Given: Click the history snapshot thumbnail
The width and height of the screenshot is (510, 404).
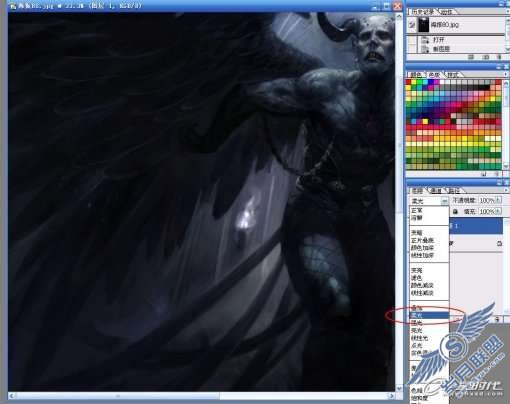Looking at the screenshot, I should [x=424, y=25].
